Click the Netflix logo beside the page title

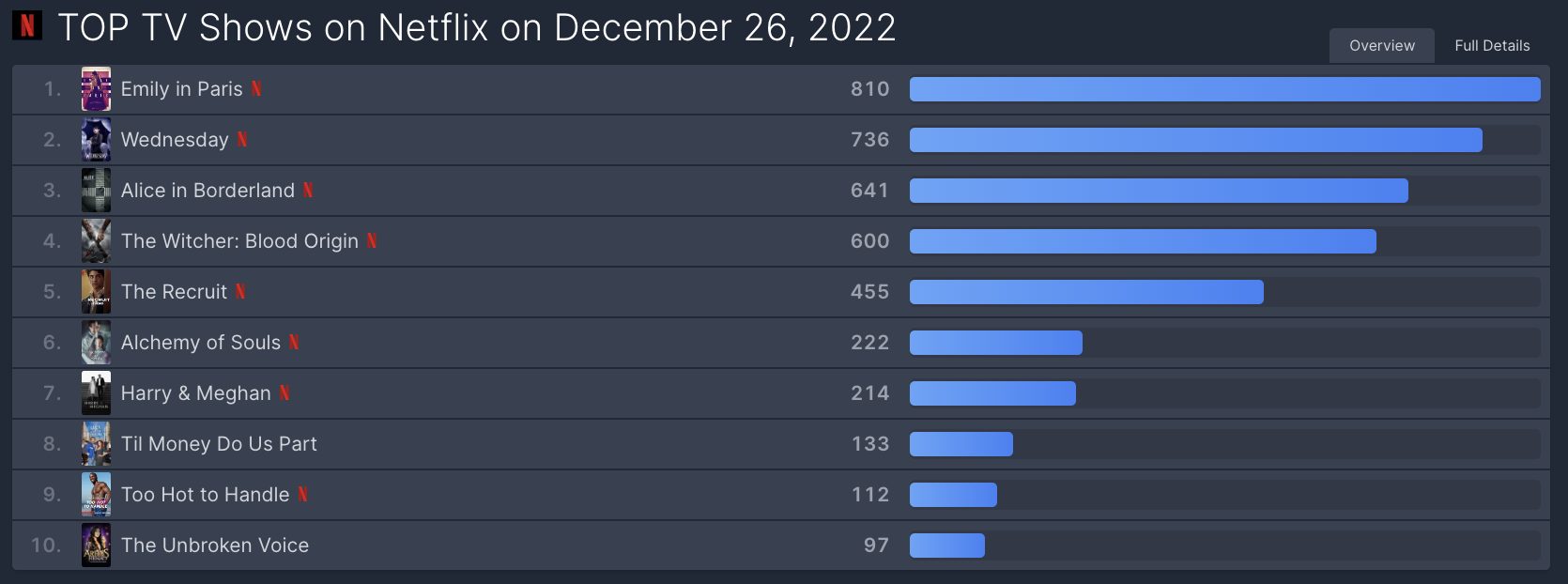(x=27, y=25)
